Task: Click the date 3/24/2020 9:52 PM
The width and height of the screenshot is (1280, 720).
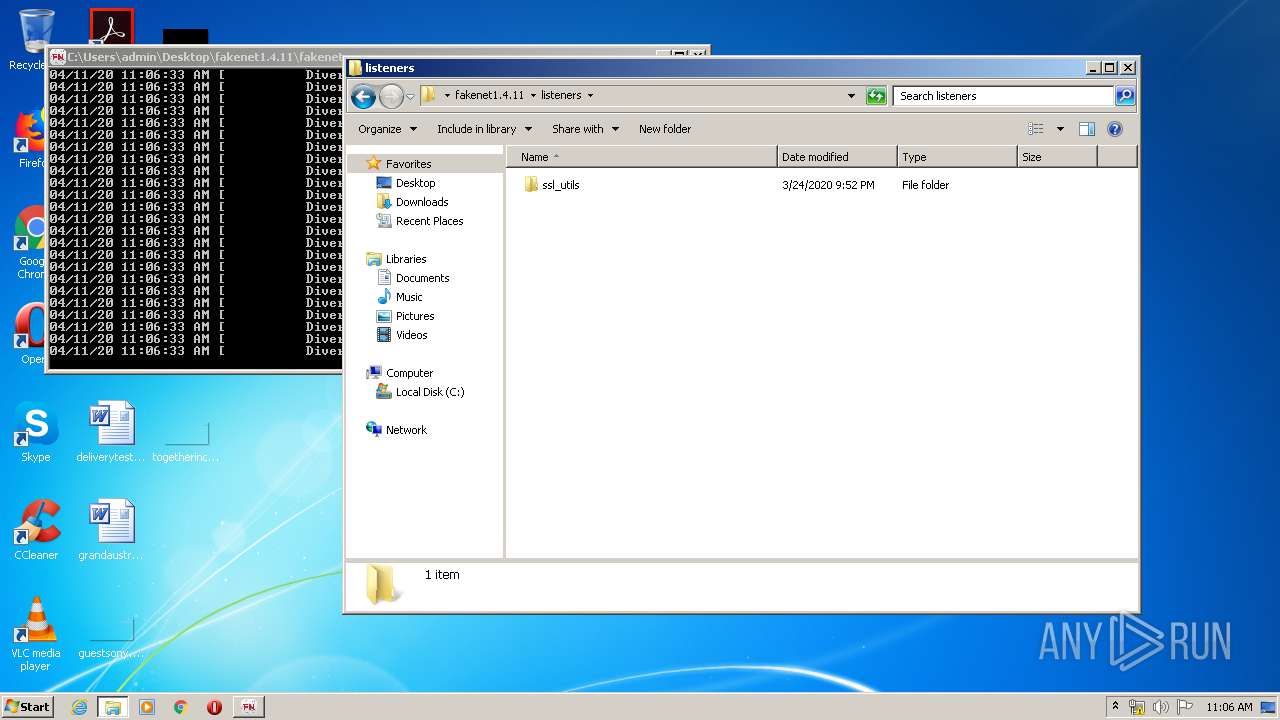Action: pyautogui.click(x=828, y=185)
